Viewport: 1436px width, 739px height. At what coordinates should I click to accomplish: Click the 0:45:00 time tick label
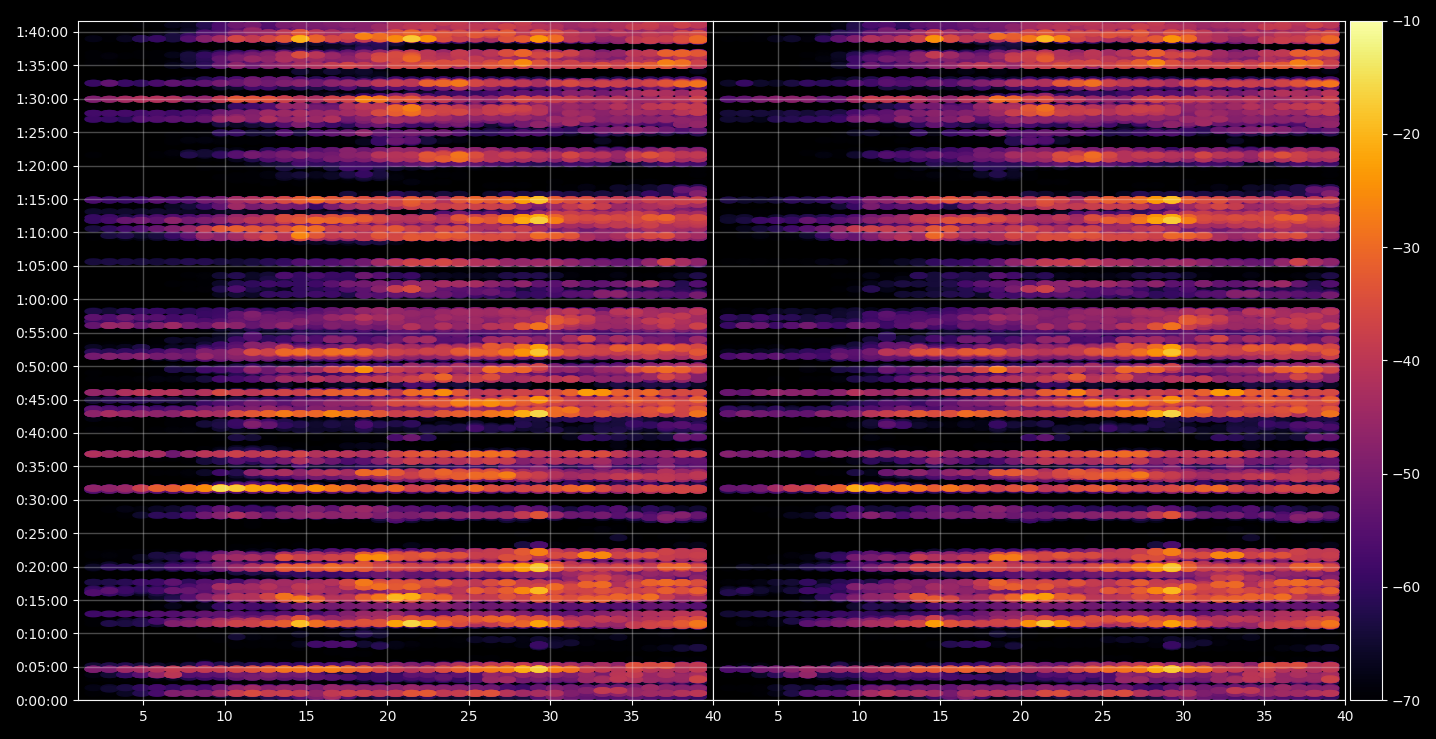(x=42, y=400)
